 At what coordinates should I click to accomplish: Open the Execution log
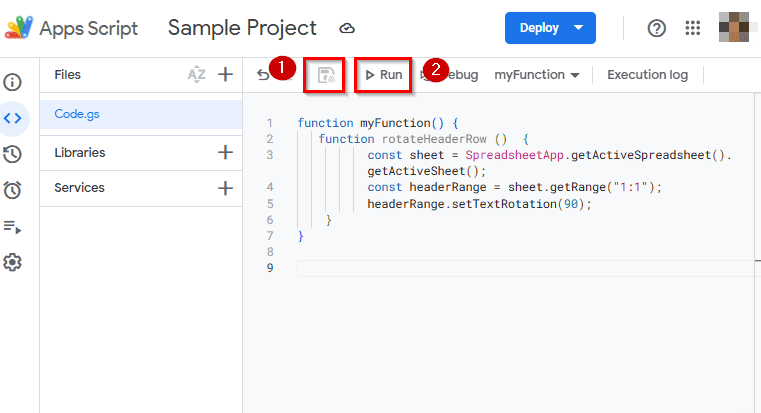point(647,75)
